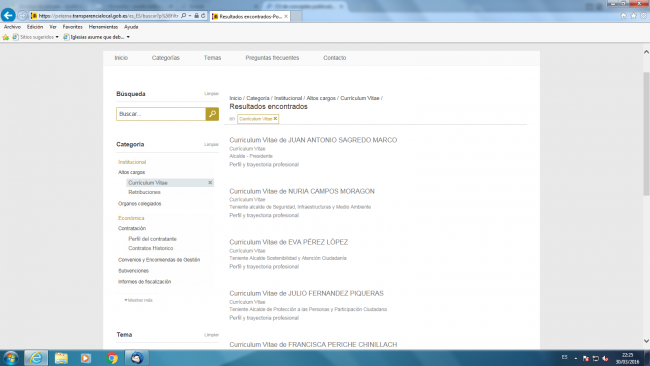Screen dimensions: 650x366
Task: Open the Ver menu
Action: 53,27
